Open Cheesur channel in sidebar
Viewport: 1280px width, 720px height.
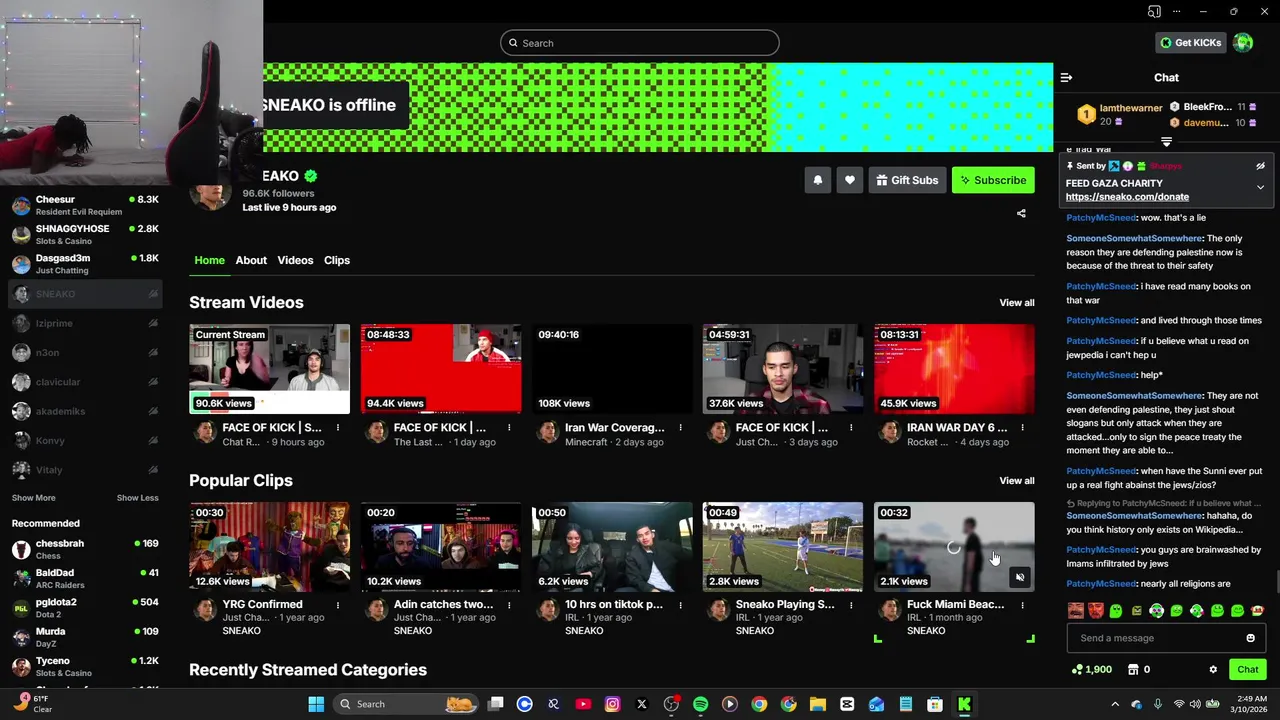[85, 206]
